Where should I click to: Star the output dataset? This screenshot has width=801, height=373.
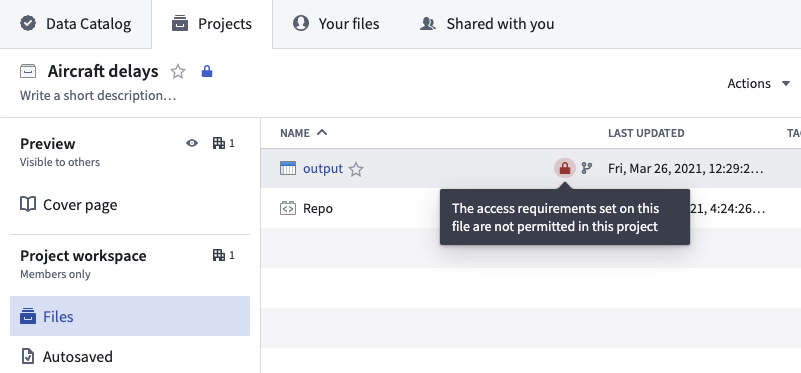(x=356, y=169)
